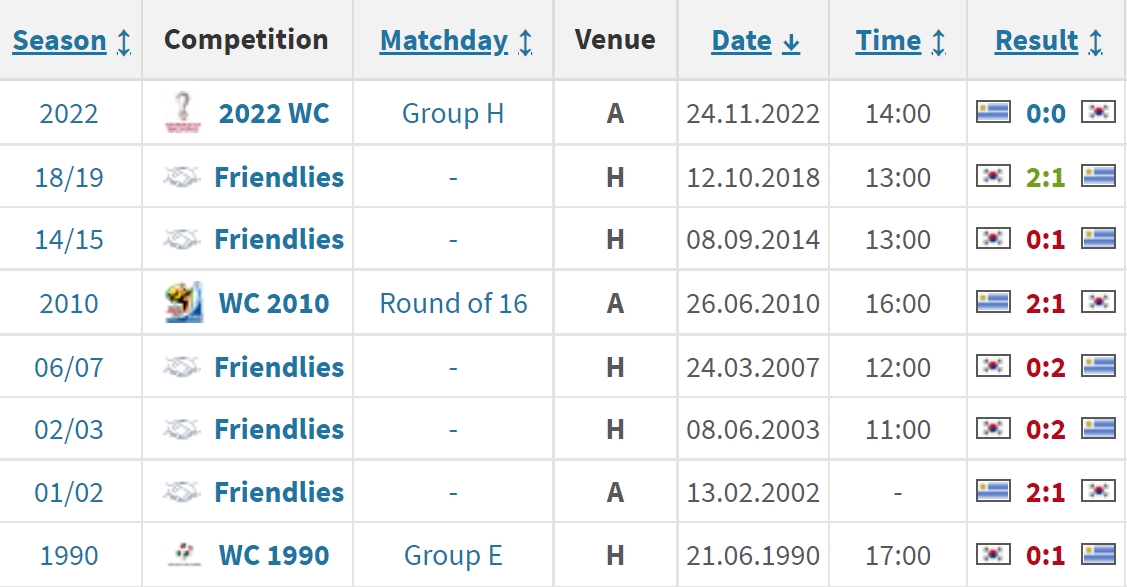The height and width of the screenshot is (587, 1127).
Task: Click the WC 1990 Italy logo icon
Action: click(x=183, y=555)
